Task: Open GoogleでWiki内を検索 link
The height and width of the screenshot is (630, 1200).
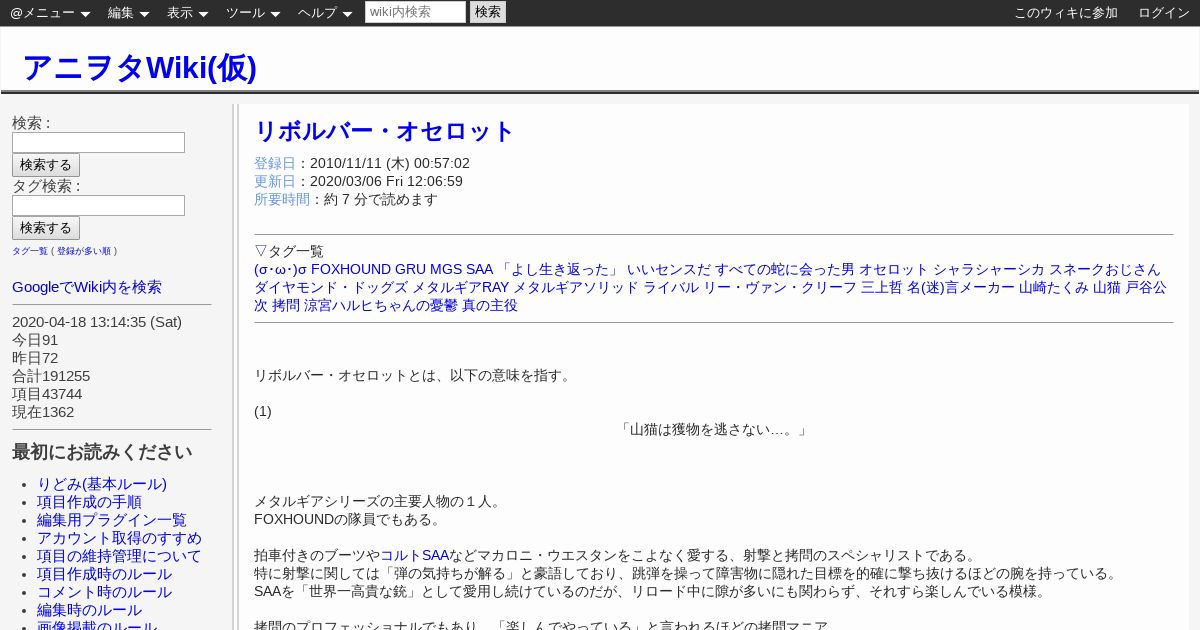Action: pos(87,287)
